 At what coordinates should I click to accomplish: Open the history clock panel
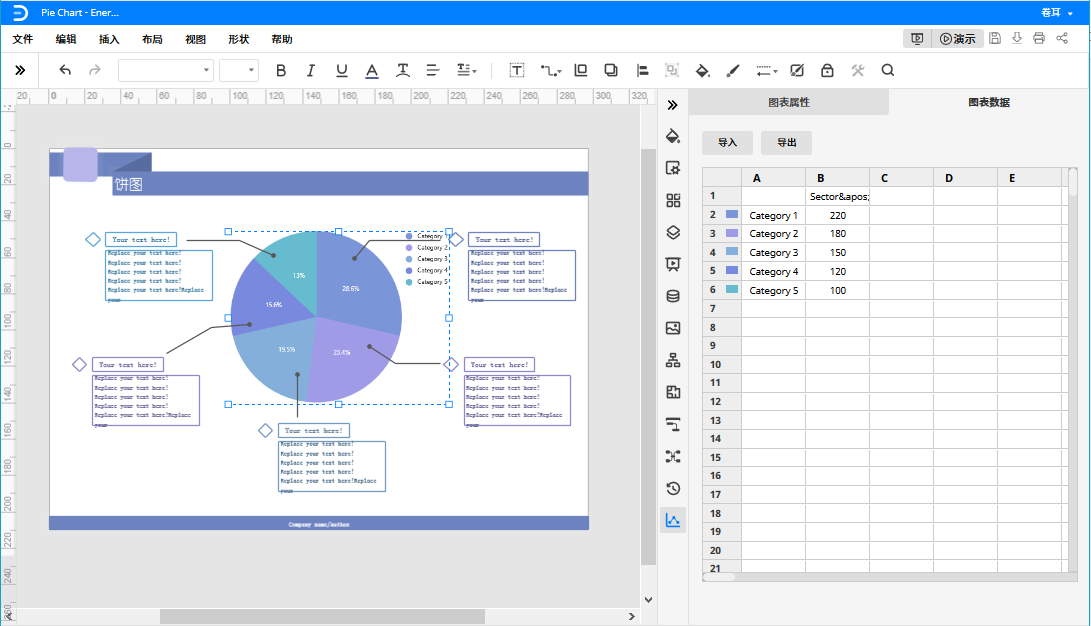pos(673,489)
